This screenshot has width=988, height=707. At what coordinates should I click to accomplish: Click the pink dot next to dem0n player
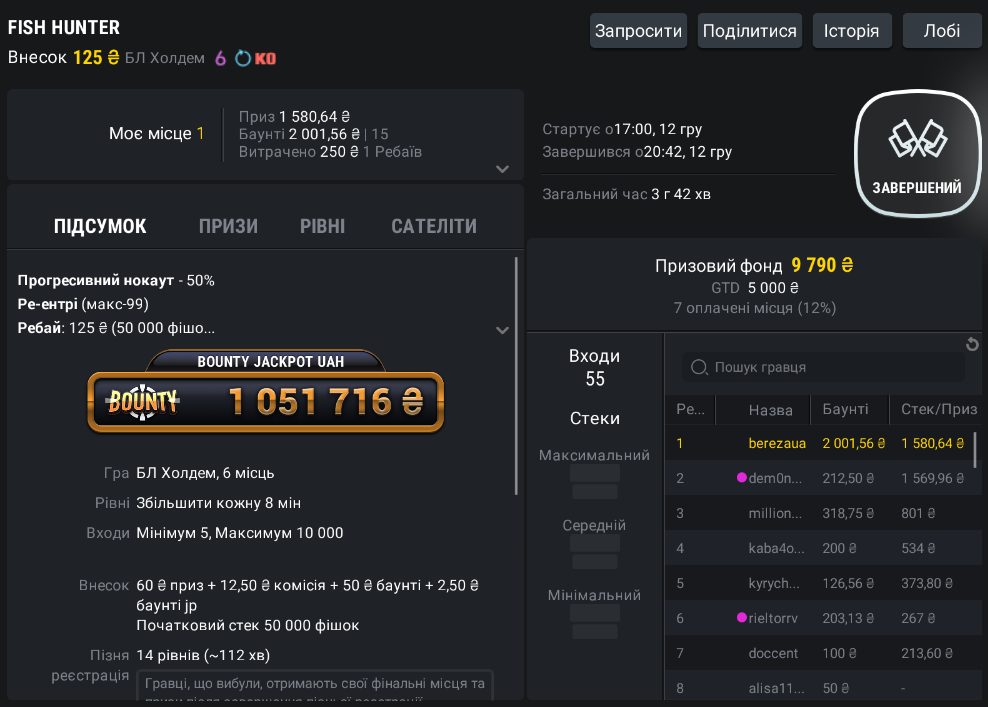pos(742,478)
